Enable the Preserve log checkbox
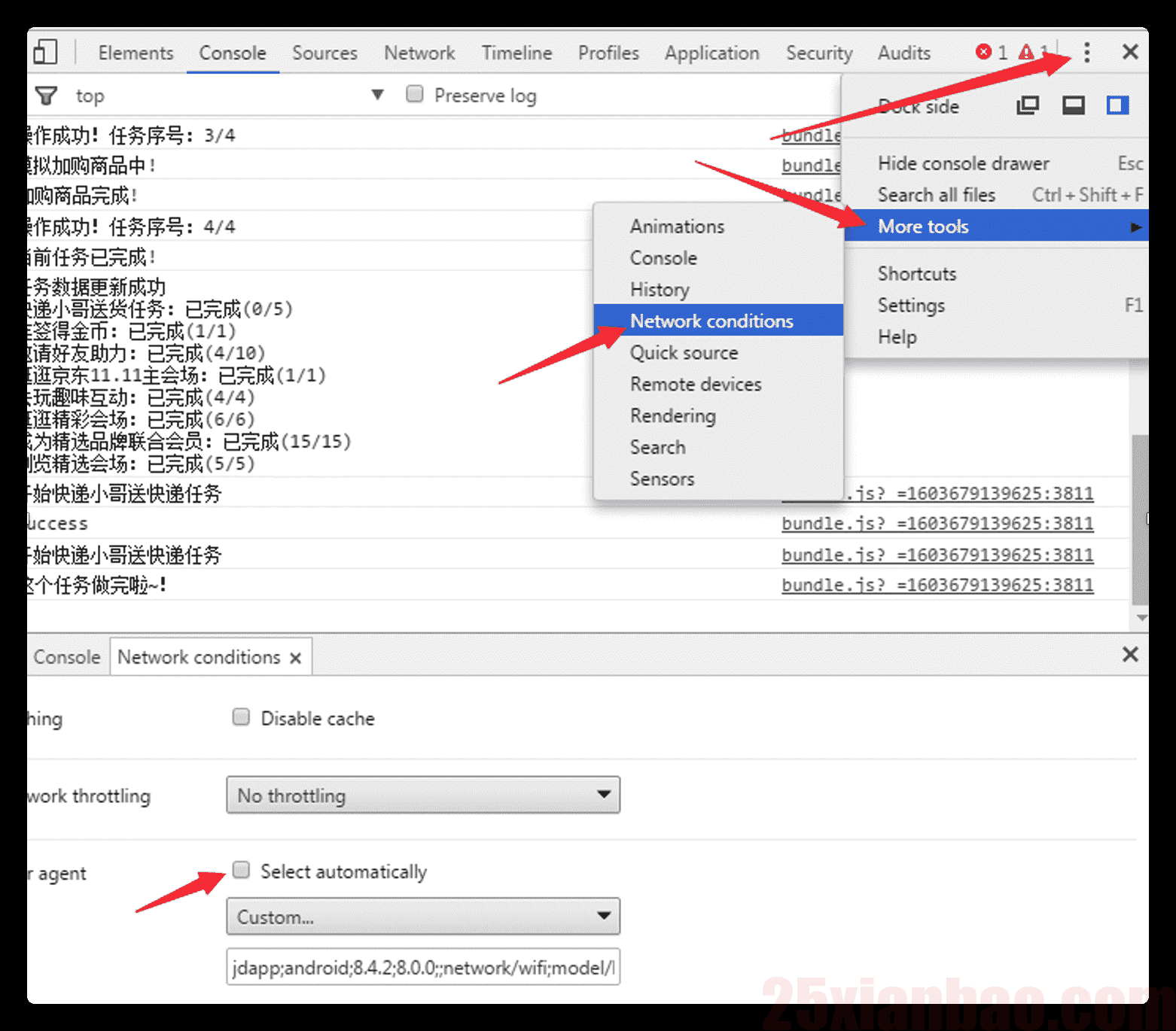This screenshot has width=1176, height=1031. click(414, 94)
